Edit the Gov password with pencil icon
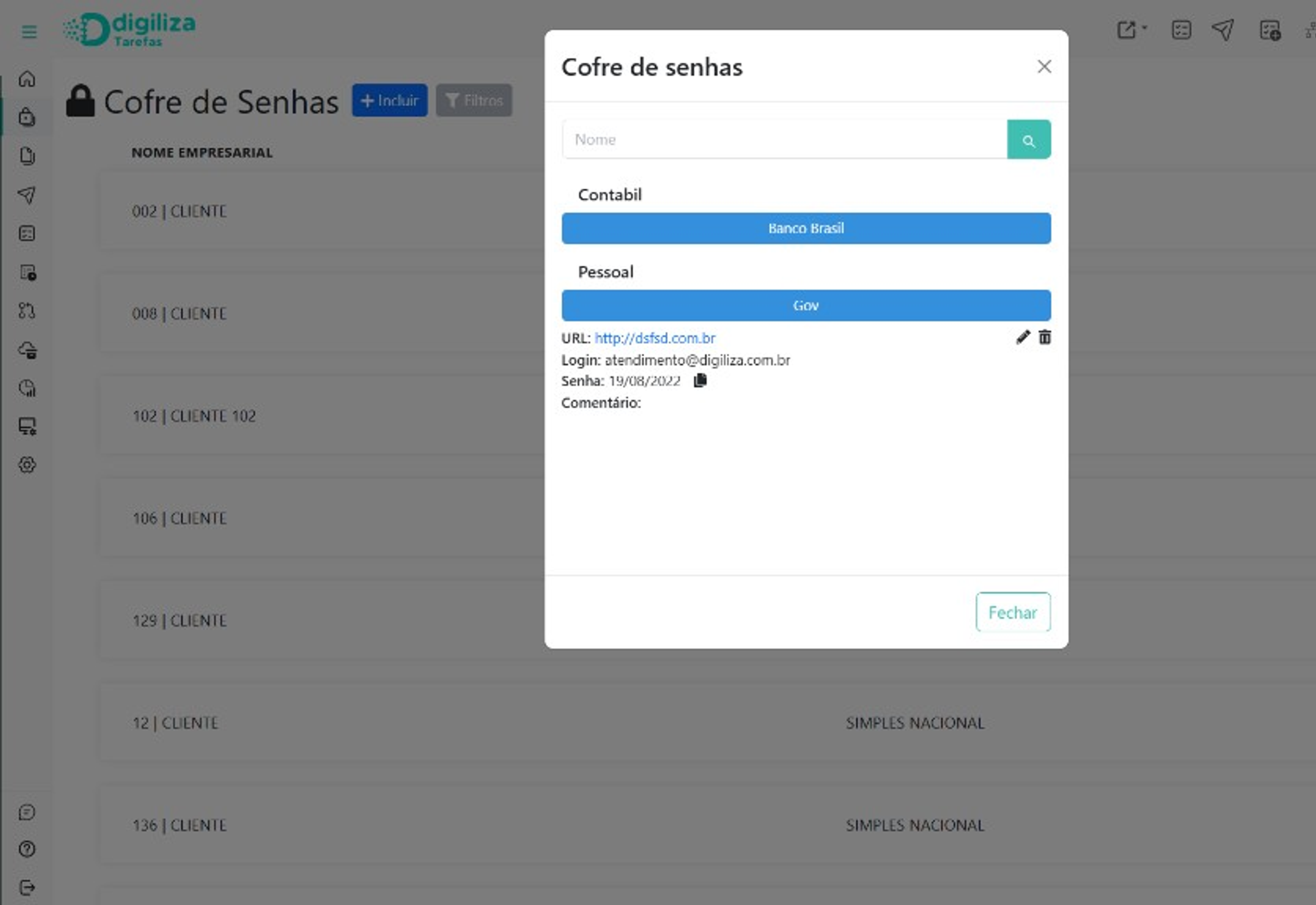The width and height of the screenshot is (1316, 905). (1022, 337)
